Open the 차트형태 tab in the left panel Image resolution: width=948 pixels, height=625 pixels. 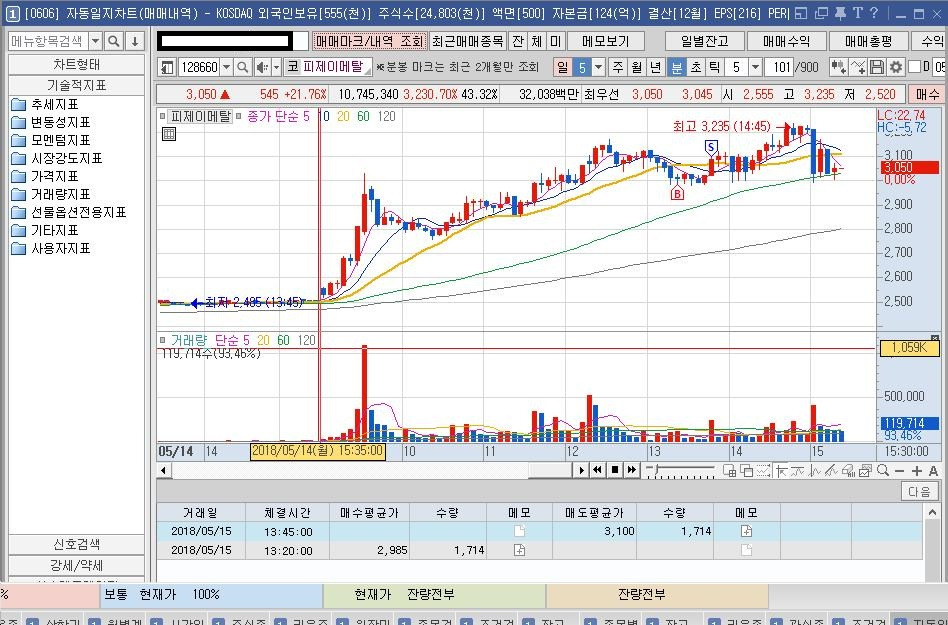coord(76,64)
